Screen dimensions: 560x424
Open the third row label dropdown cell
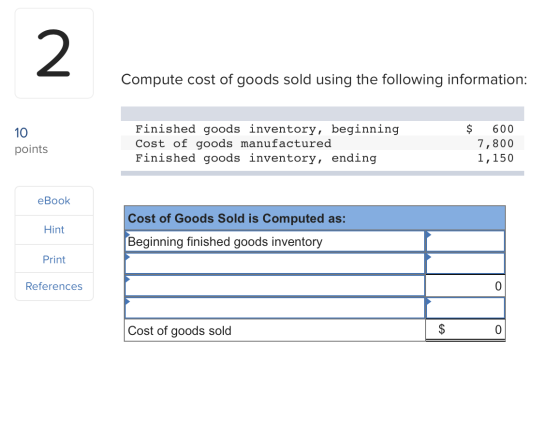(275, 286)
